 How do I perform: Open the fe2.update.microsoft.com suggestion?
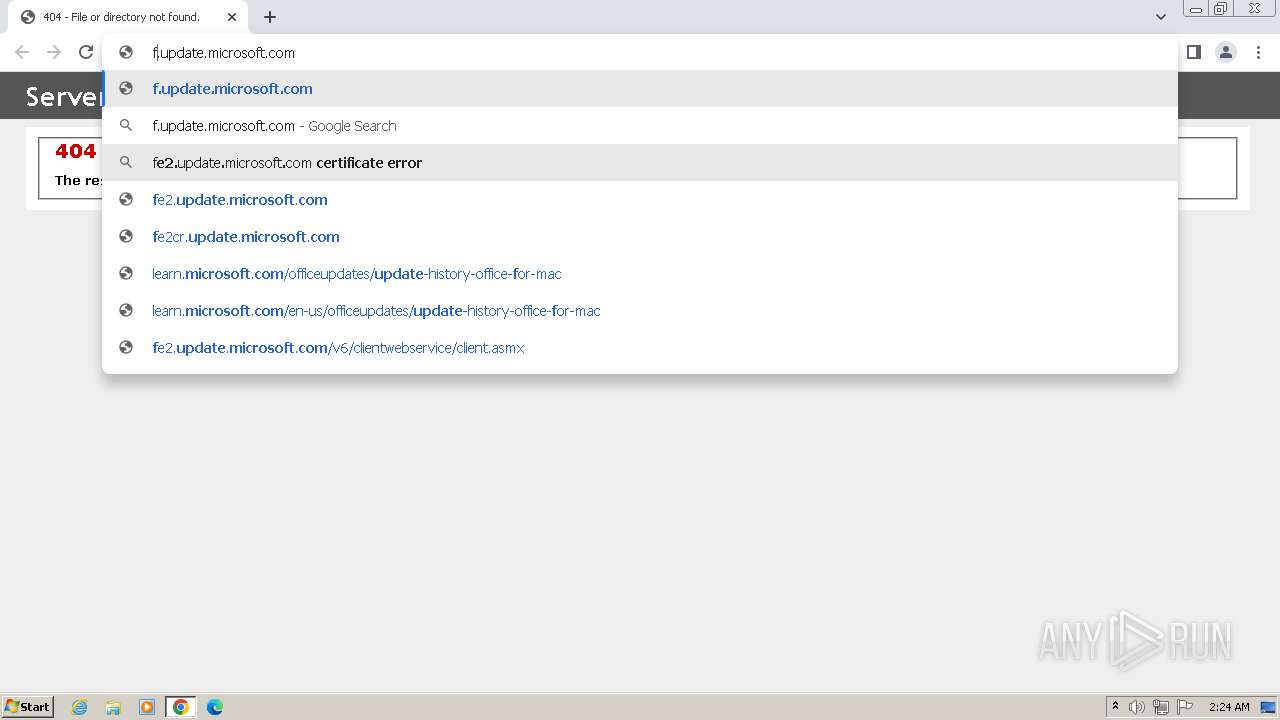pyautogui.click(x=640, y=200)
